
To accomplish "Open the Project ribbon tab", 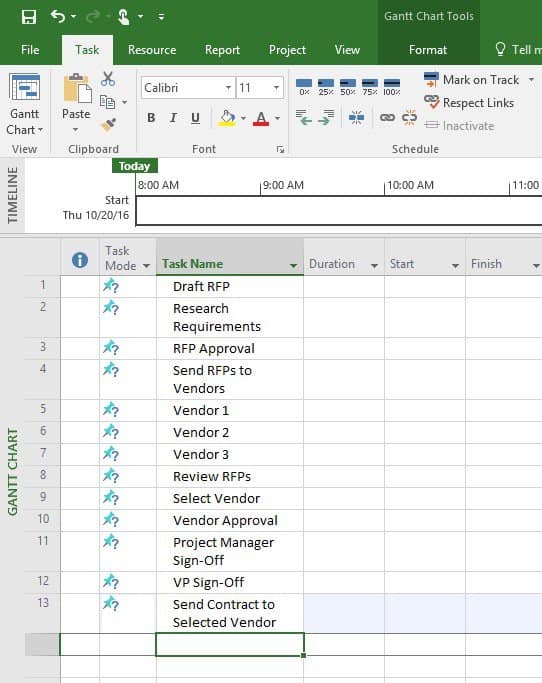I will [x=287, y=50].
